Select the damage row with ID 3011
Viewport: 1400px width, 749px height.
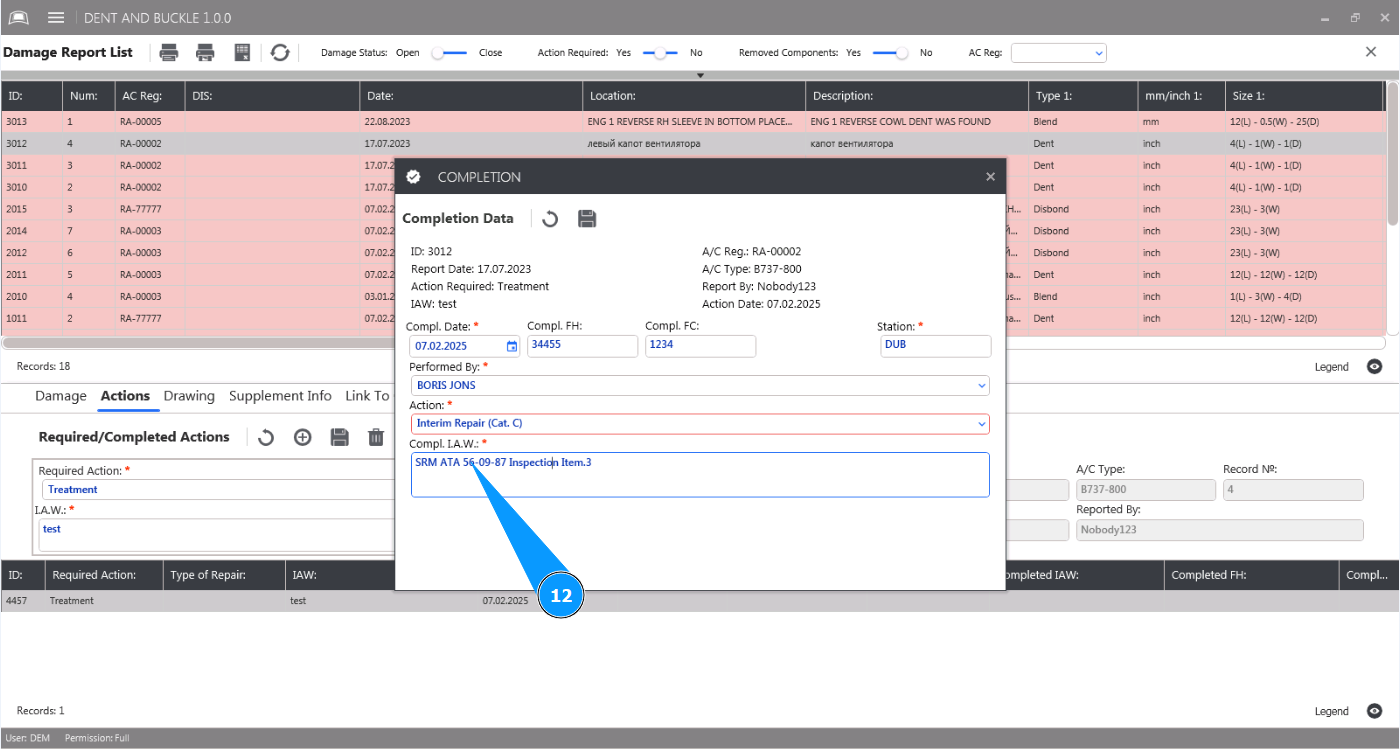pyautogui.click(x=198, y=165)
